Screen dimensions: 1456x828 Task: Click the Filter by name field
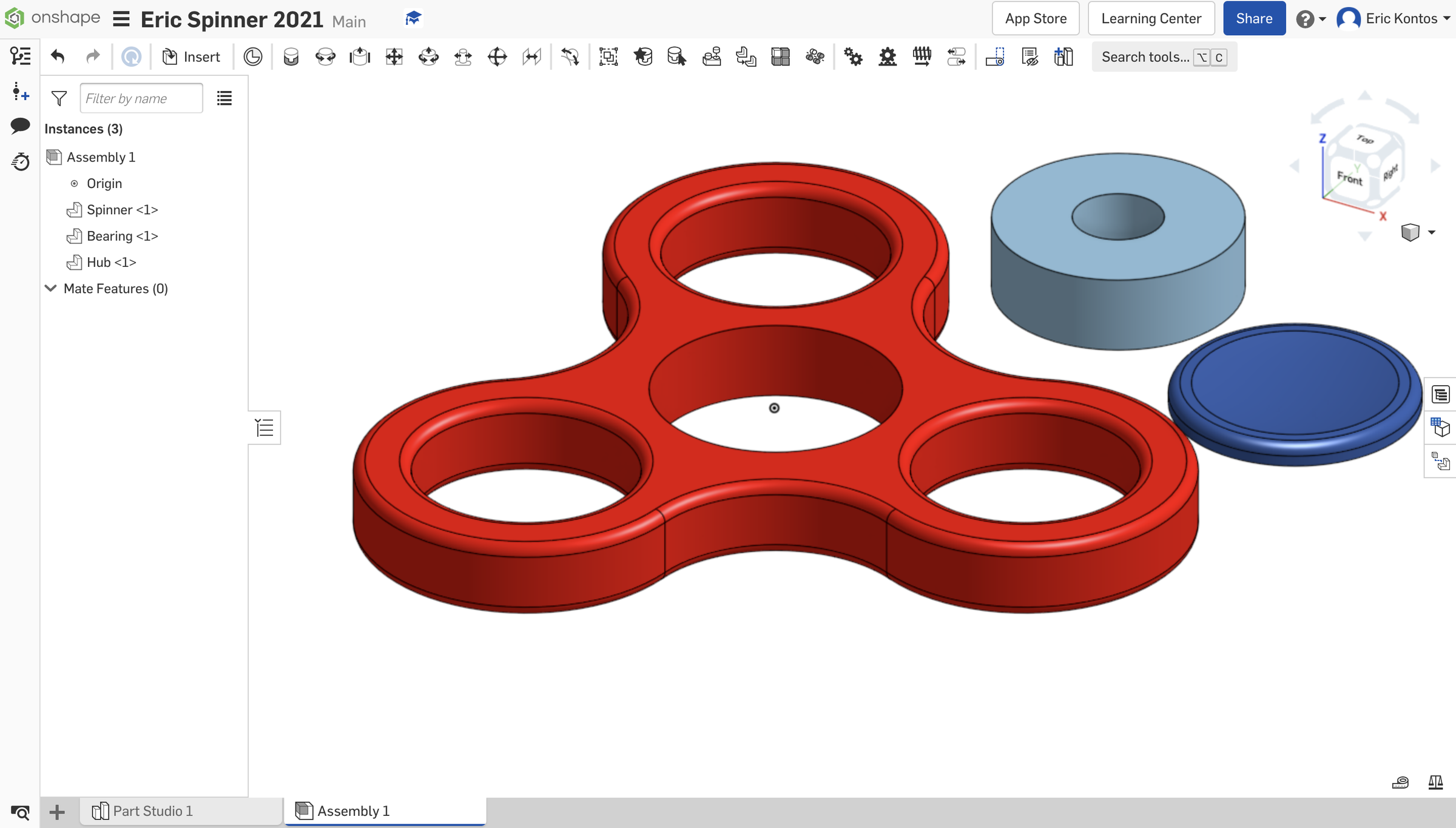pyautogui.click(x=141, y=98)
